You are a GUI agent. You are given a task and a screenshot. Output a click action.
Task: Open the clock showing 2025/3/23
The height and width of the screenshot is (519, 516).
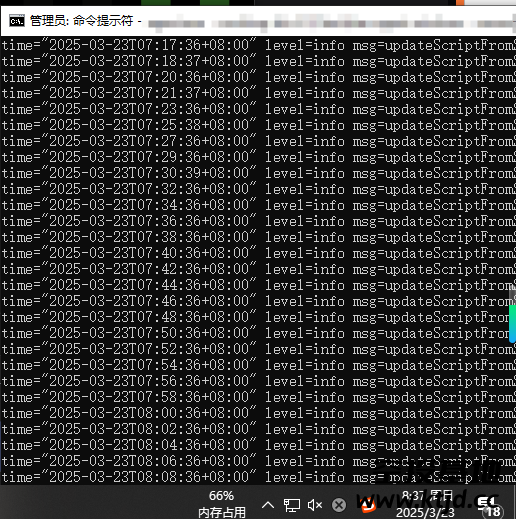[x=426, y=504]
